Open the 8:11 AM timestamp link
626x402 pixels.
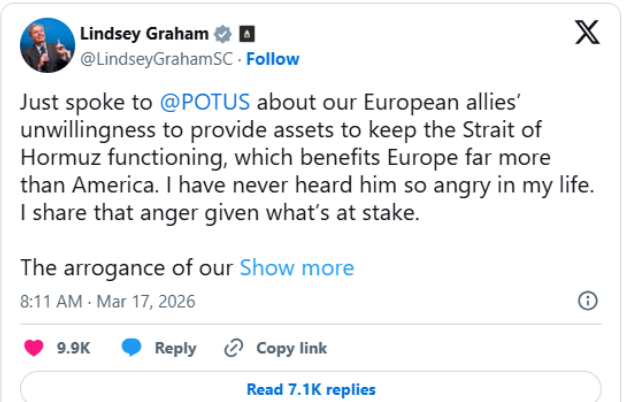108,300
